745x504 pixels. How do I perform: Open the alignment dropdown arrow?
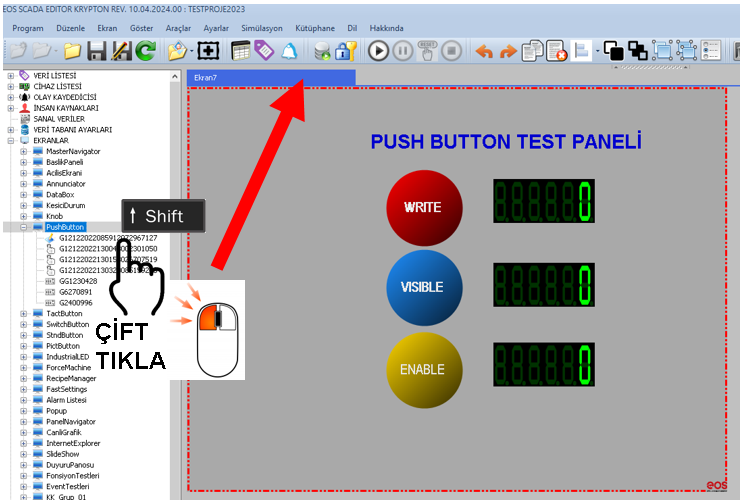click(597, 51)
